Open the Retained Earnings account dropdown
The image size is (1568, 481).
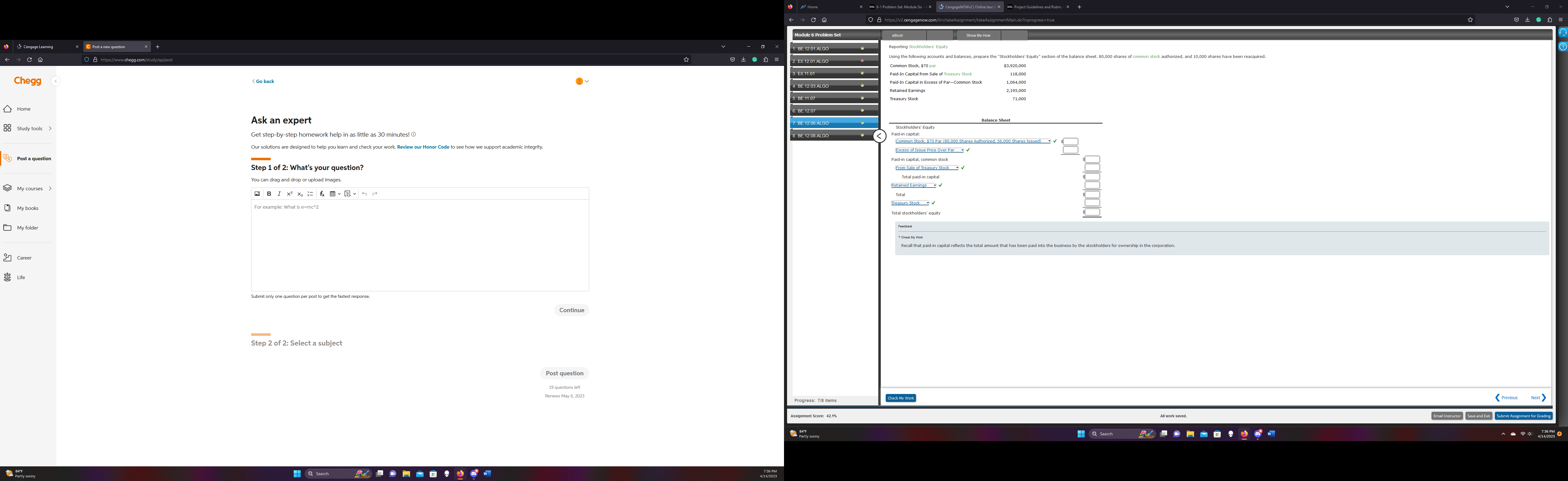click(914, 186)
